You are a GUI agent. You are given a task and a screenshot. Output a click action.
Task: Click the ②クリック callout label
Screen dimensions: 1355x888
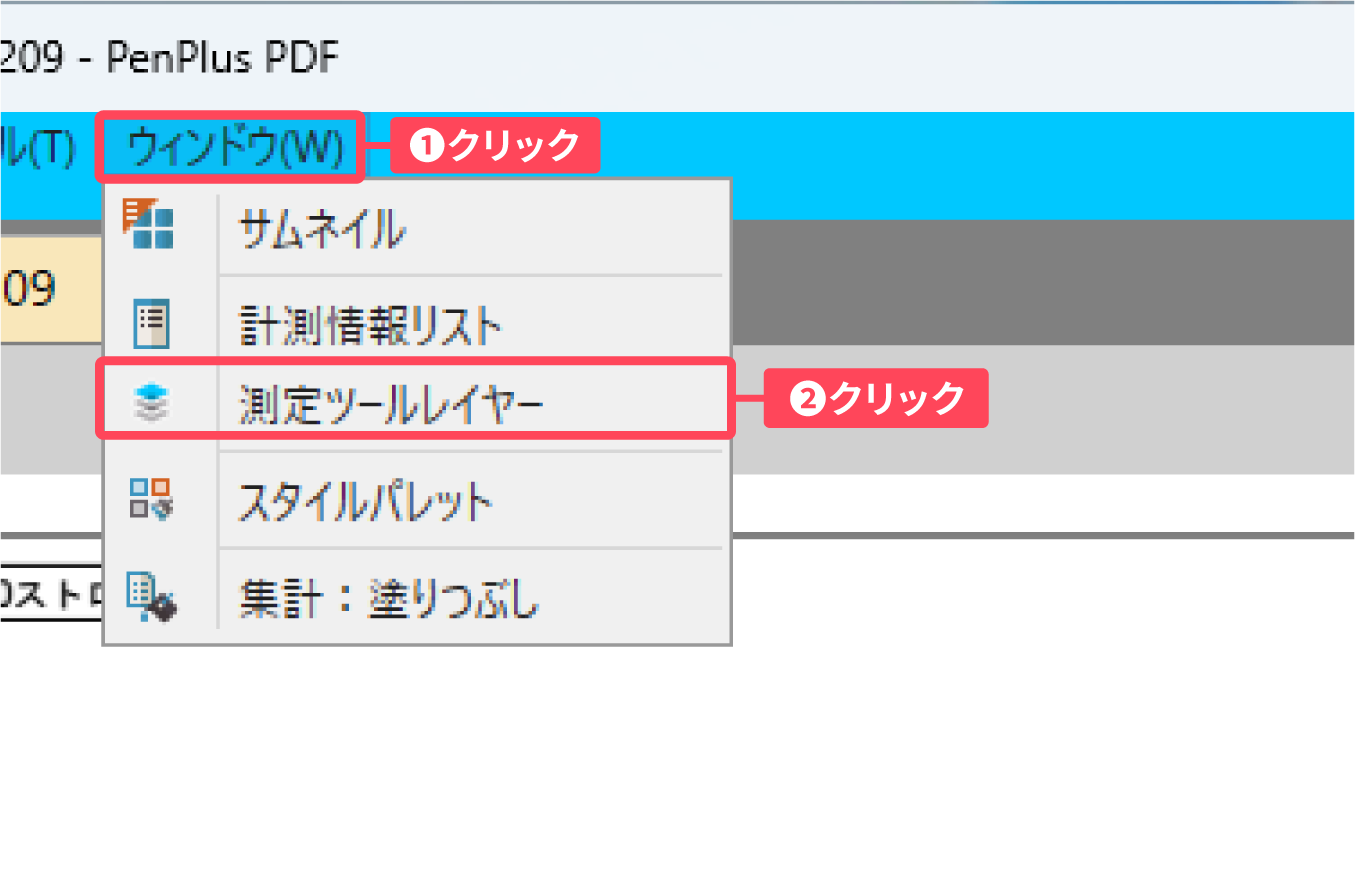coord(876,398)
